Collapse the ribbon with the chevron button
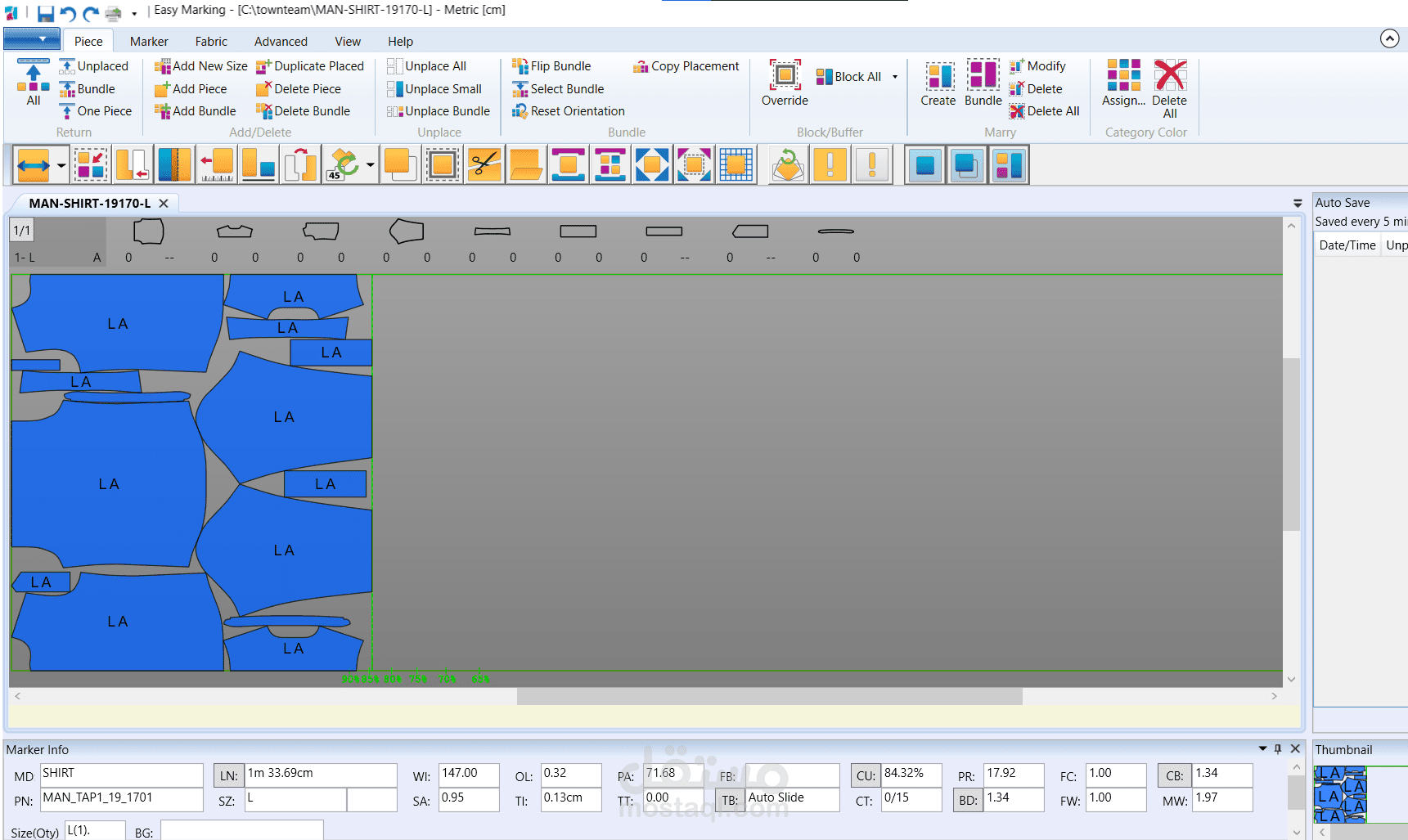The image size is (1408, 840). pos(1389,38)
